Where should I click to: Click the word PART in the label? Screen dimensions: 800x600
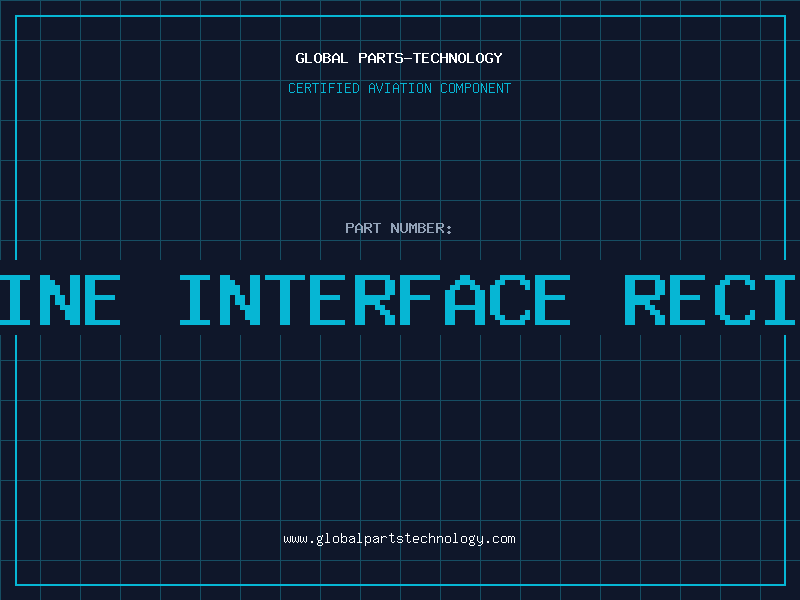click(363, 228)
